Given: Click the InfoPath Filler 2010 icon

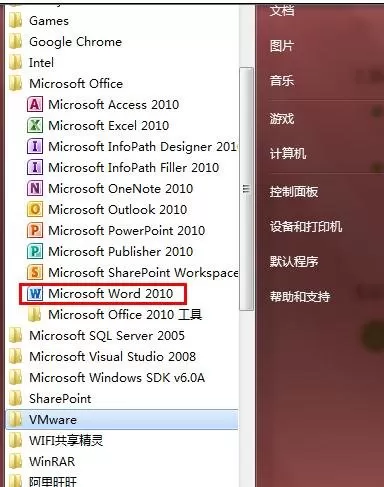Looking at the screenshot, I should [35, 168].
